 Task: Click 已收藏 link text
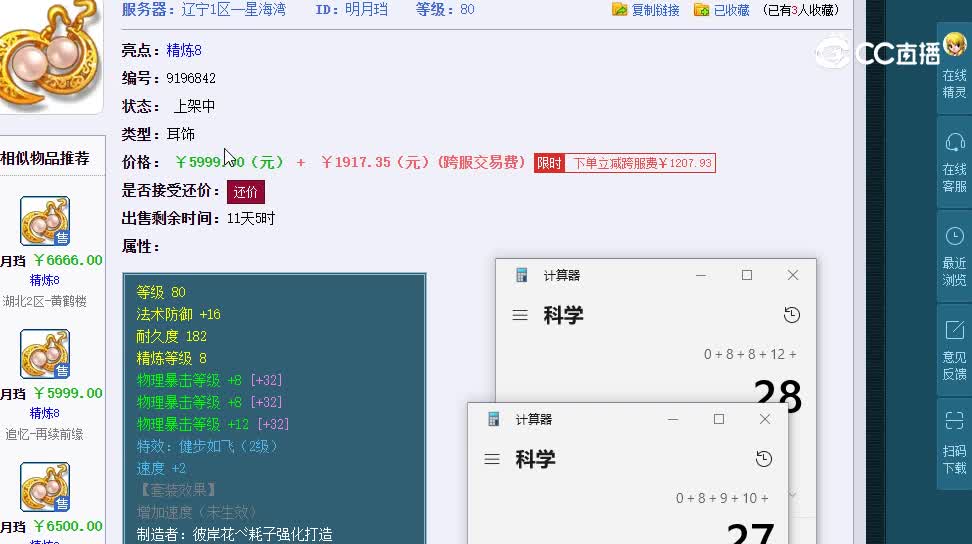(731, 10)
